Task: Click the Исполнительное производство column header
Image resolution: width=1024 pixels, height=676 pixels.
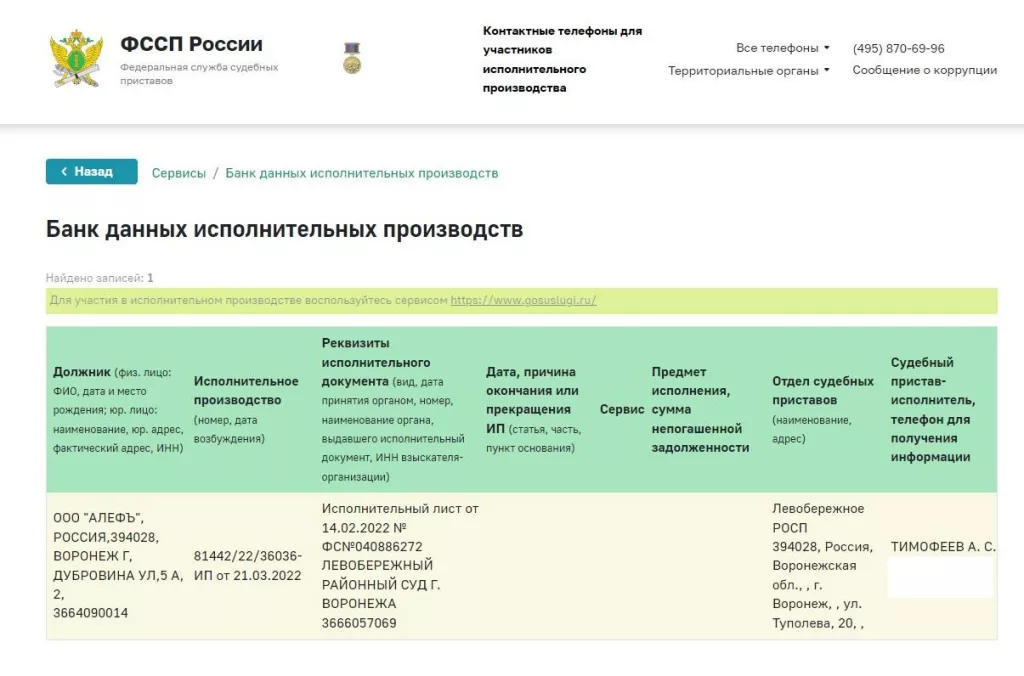Action: [x=246, y=410]
